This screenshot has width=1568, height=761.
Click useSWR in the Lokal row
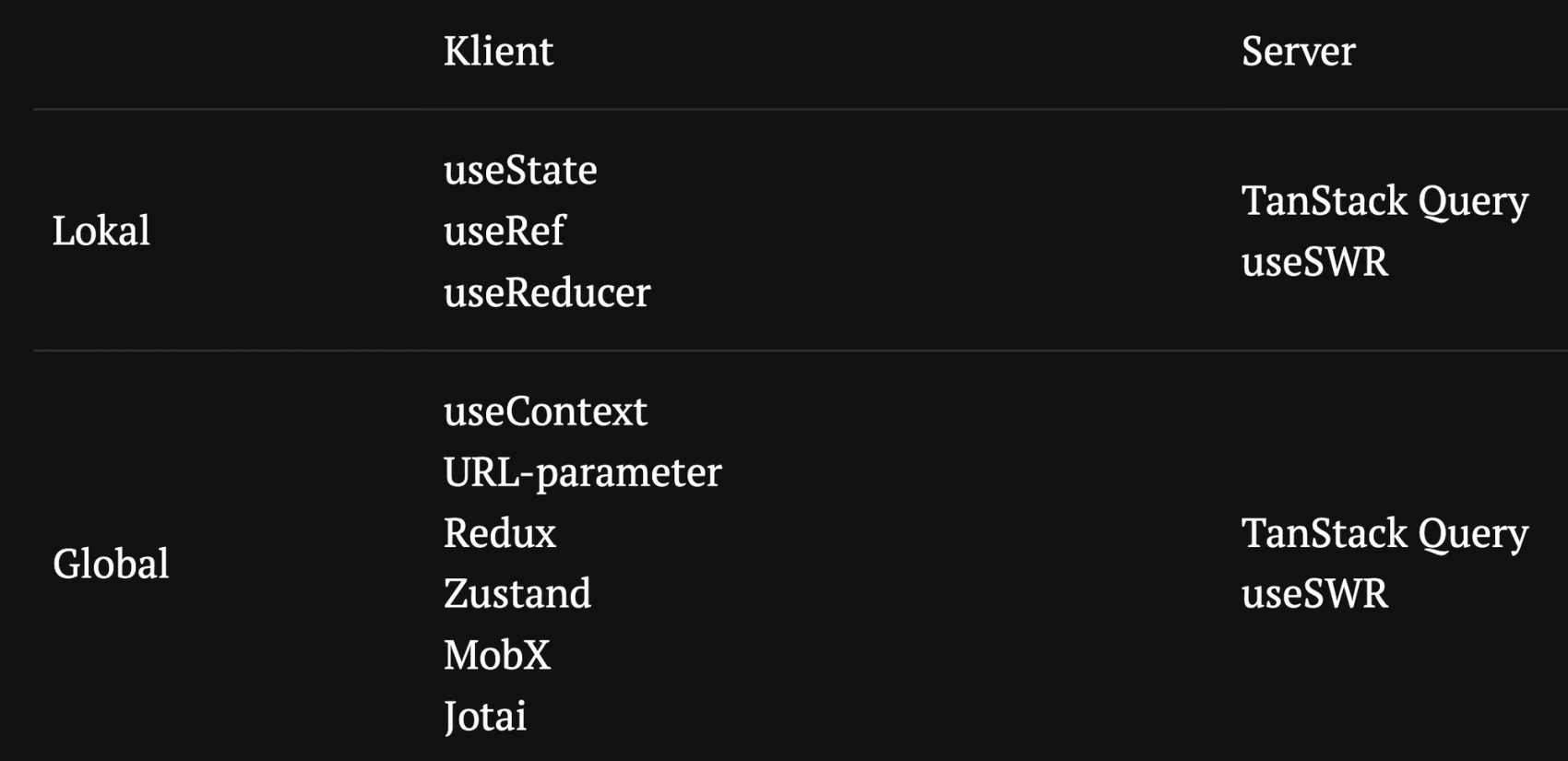pos(1314,262)
